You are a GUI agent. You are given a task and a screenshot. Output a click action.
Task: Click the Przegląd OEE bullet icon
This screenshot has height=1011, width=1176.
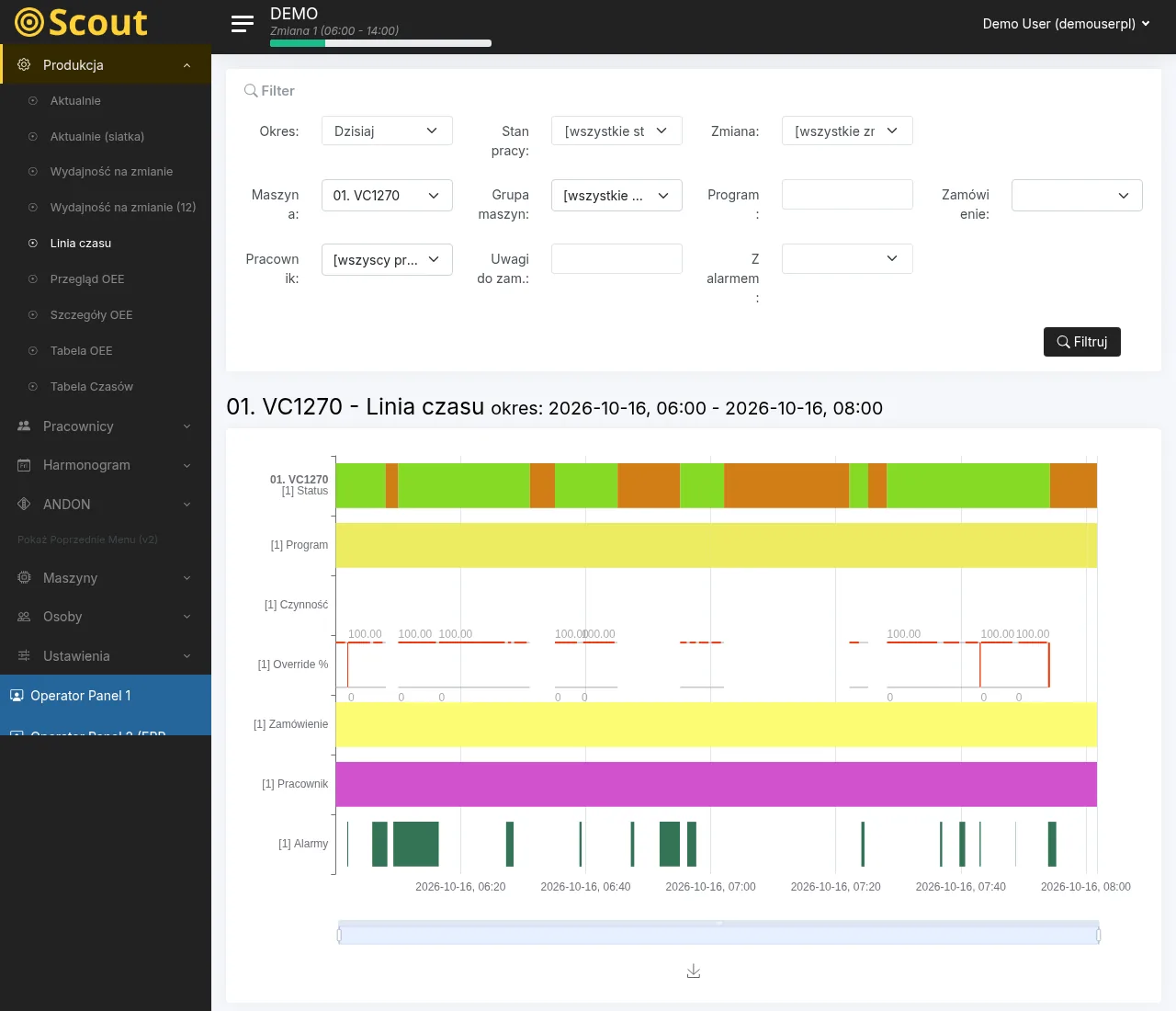(33, 279)
